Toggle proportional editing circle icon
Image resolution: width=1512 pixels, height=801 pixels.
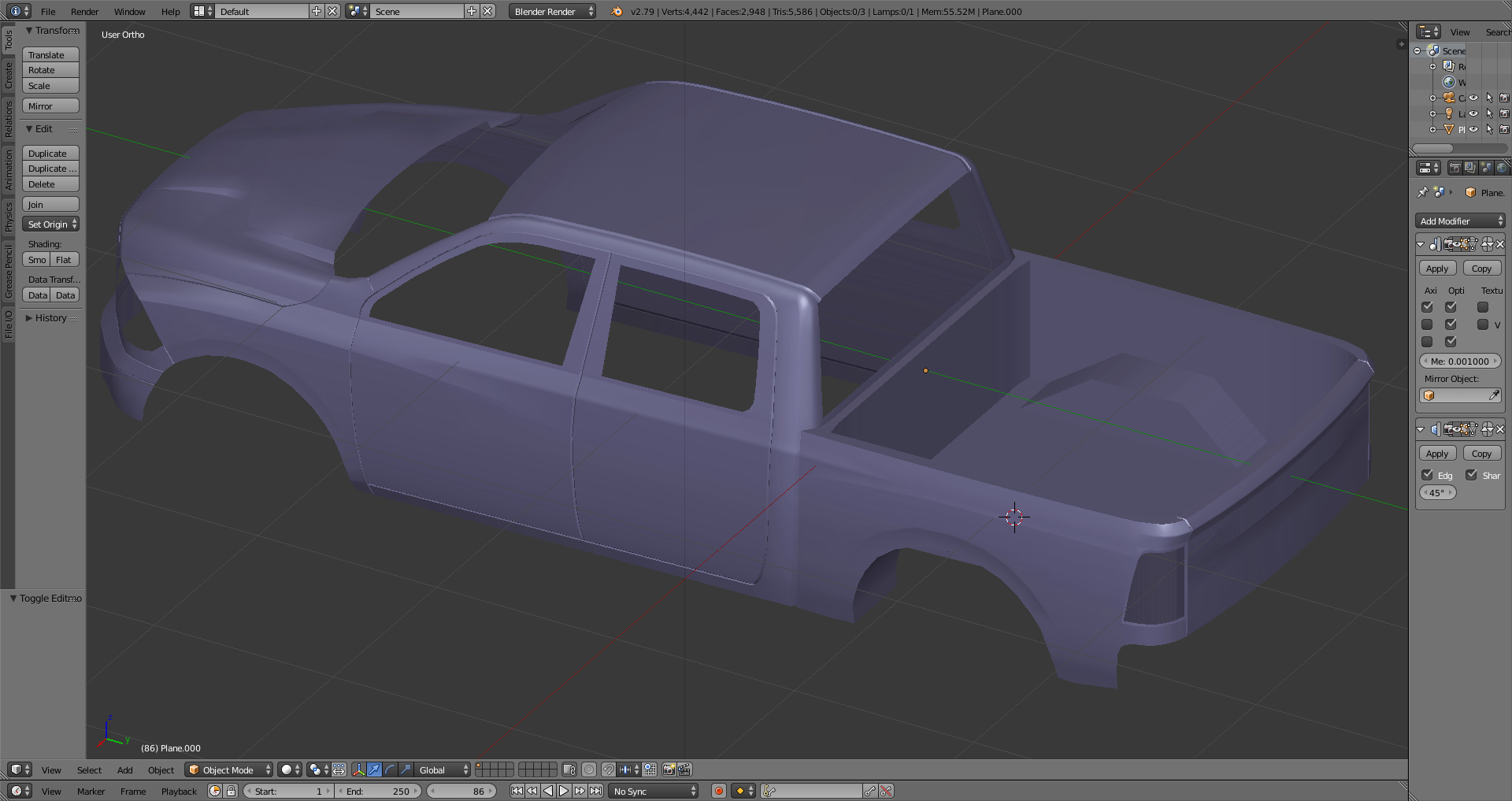coord(589,769)
